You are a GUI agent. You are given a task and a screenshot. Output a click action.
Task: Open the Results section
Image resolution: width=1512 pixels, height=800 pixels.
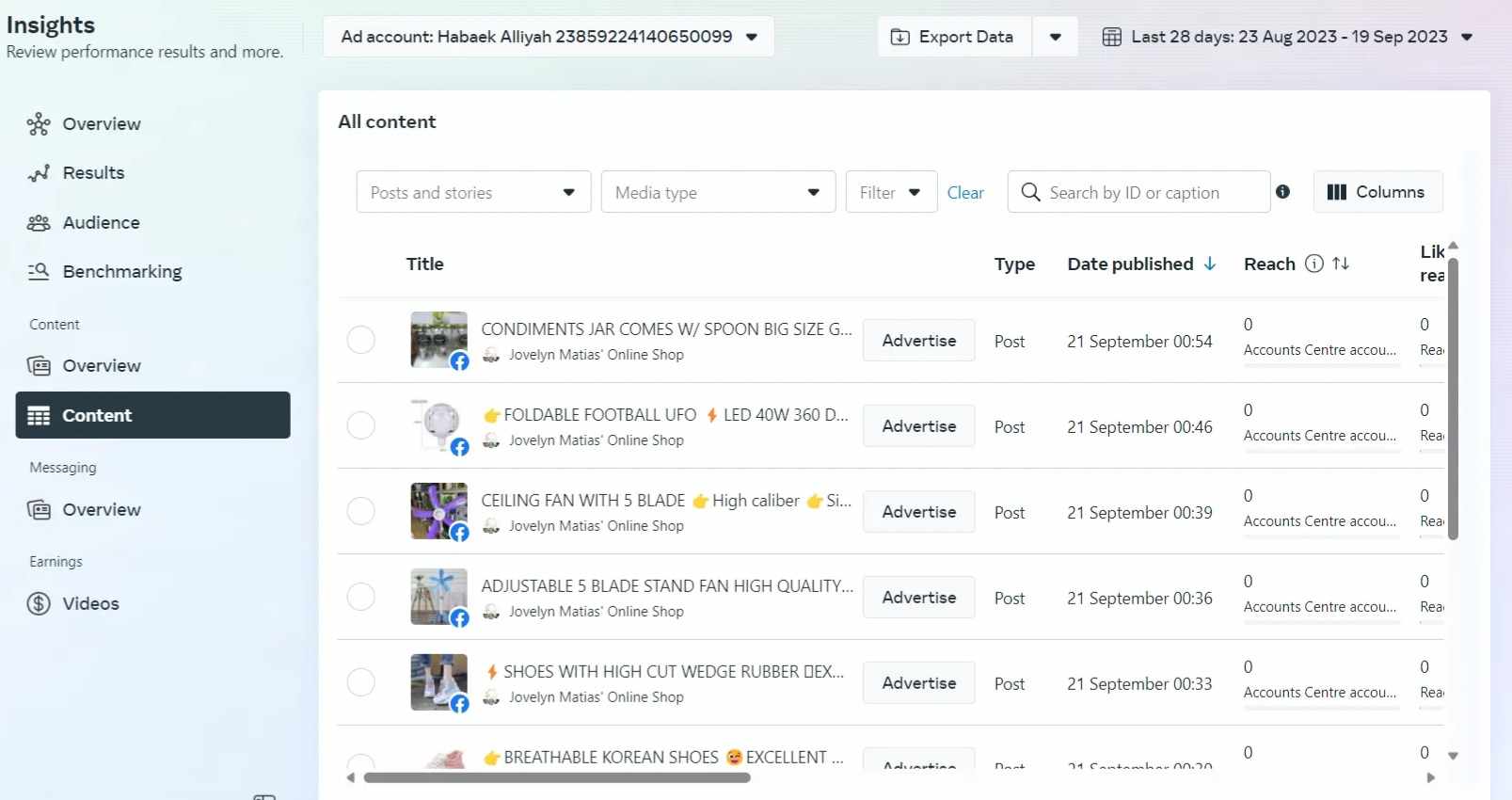(93, 173)
